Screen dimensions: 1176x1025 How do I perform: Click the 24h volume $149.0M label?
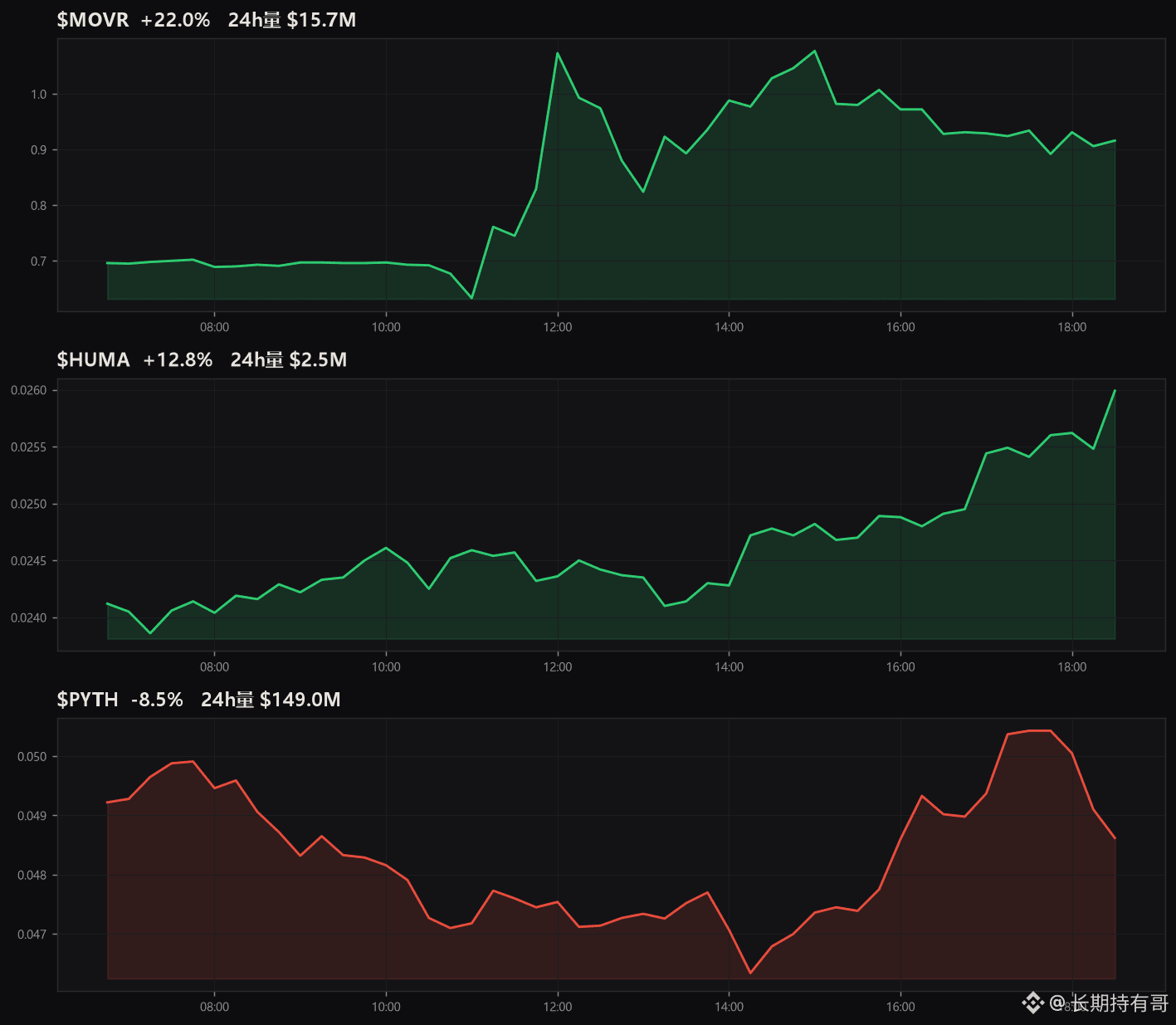click(271, 700)
